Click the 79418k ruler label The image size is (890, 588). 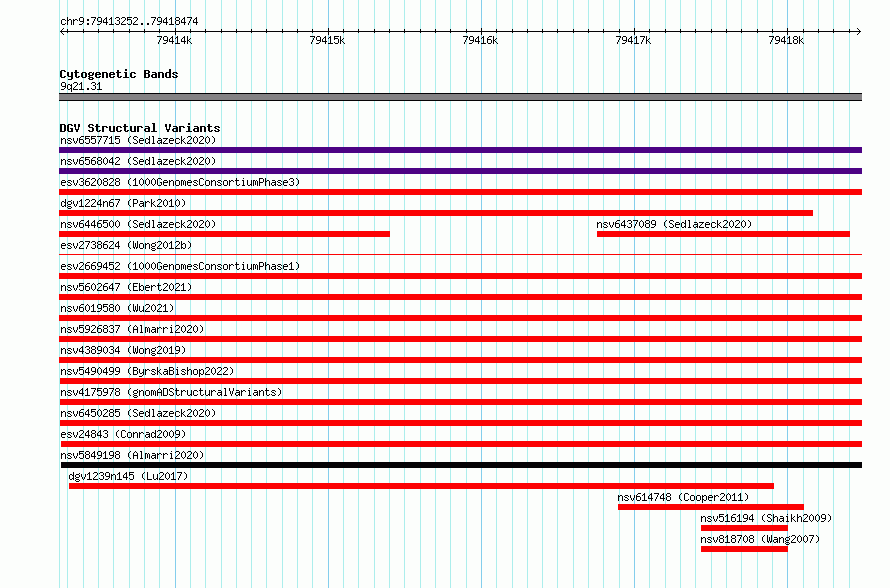click(786, 40)
